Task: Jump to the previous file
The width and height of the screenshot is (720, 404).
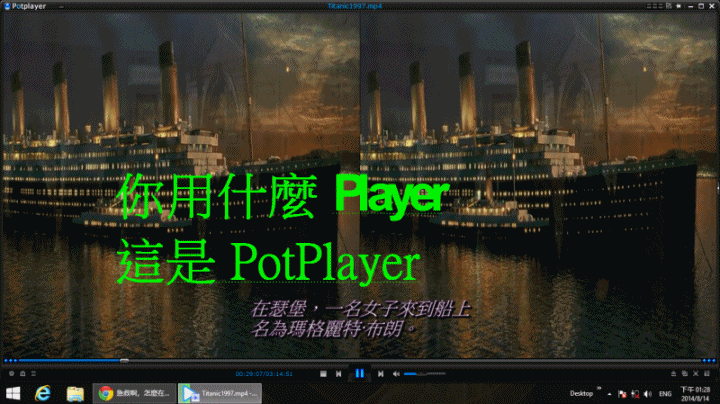Action: 338,374
